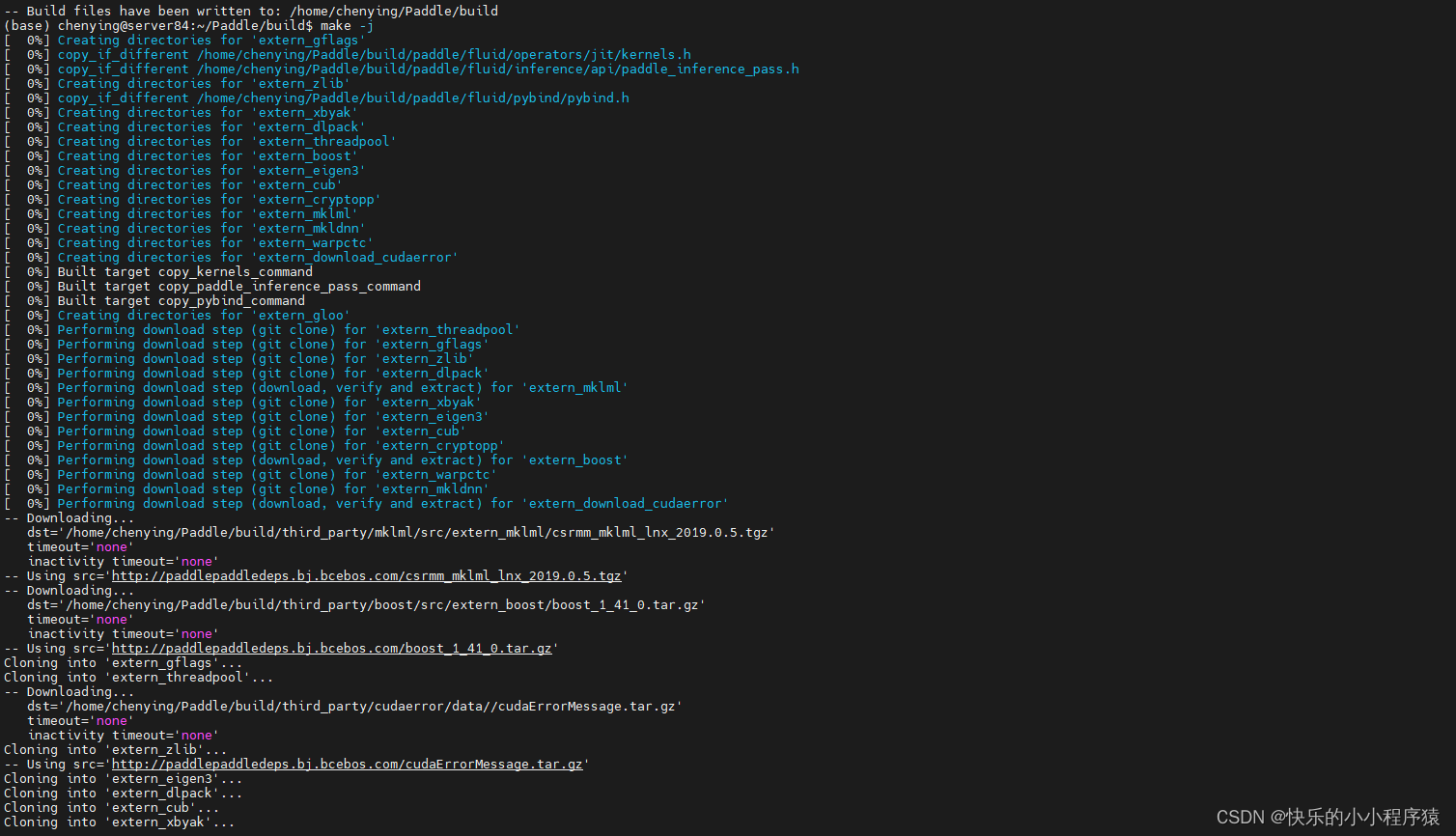Click 'Creating directories for extern_mkldnn' line
The height and width of the screenshot is (836, 1456).
click(x=185, y=228)
